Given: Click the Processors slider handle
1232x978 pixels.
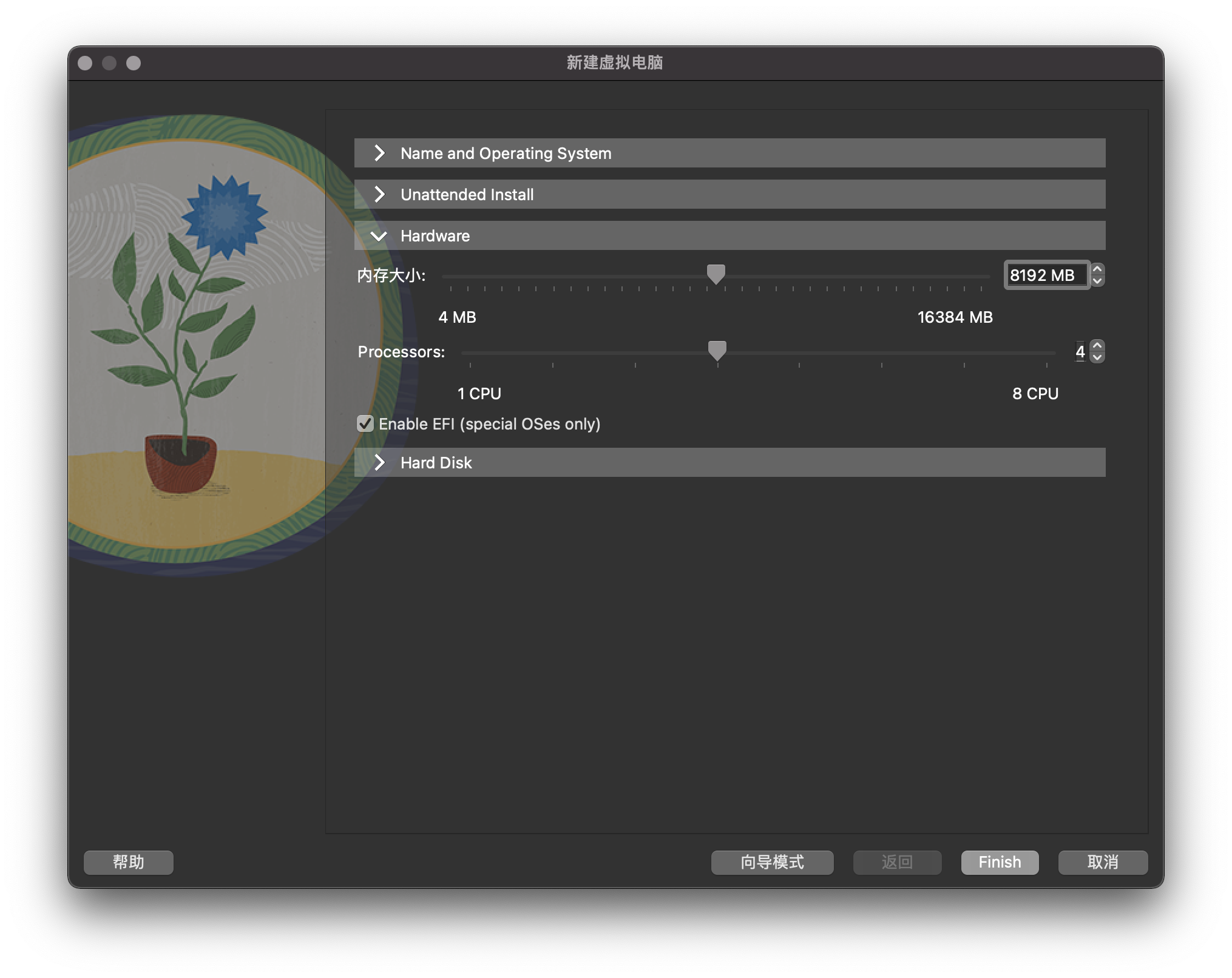Looking at the screenshot, I should tap(717, 351).
